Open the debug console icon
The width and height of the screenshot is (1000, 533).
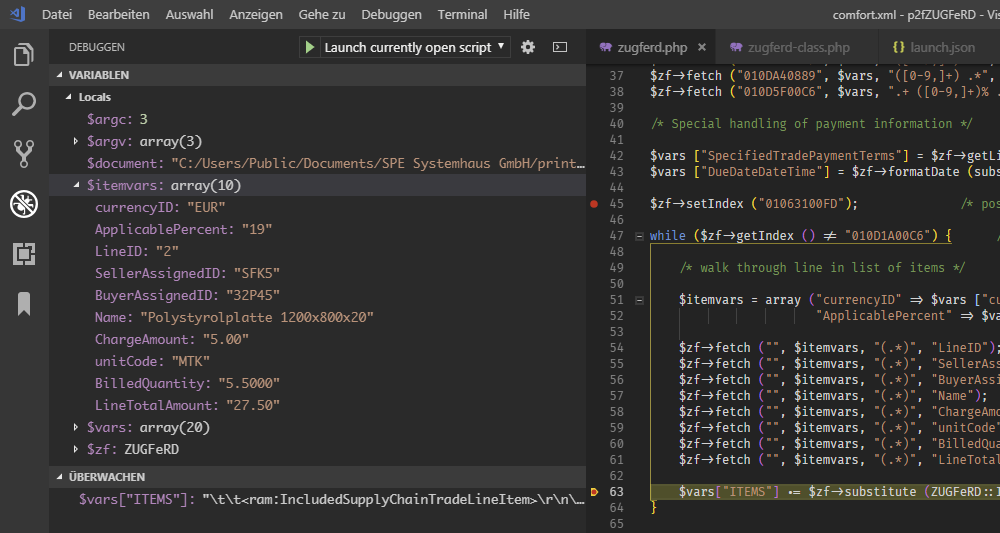click(560, 47)
